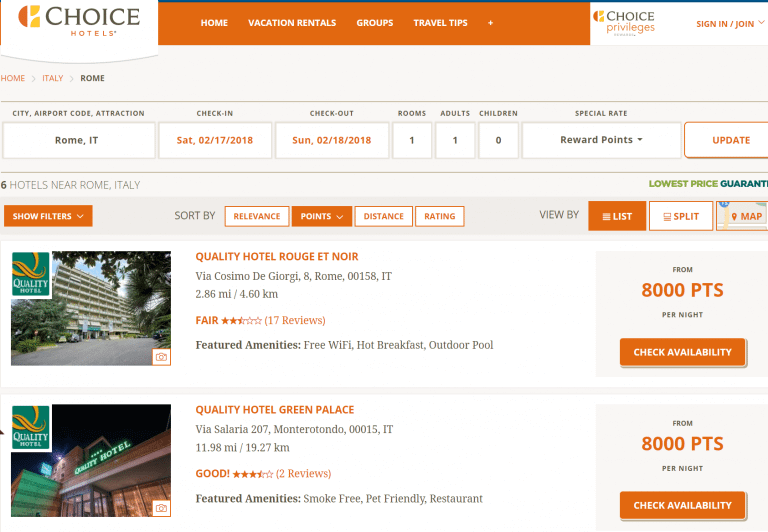Viewport: 768px width, 532px height.
Task: Click address Via Salaria 207, Monterotondo
Action: (x=294, y=430)
